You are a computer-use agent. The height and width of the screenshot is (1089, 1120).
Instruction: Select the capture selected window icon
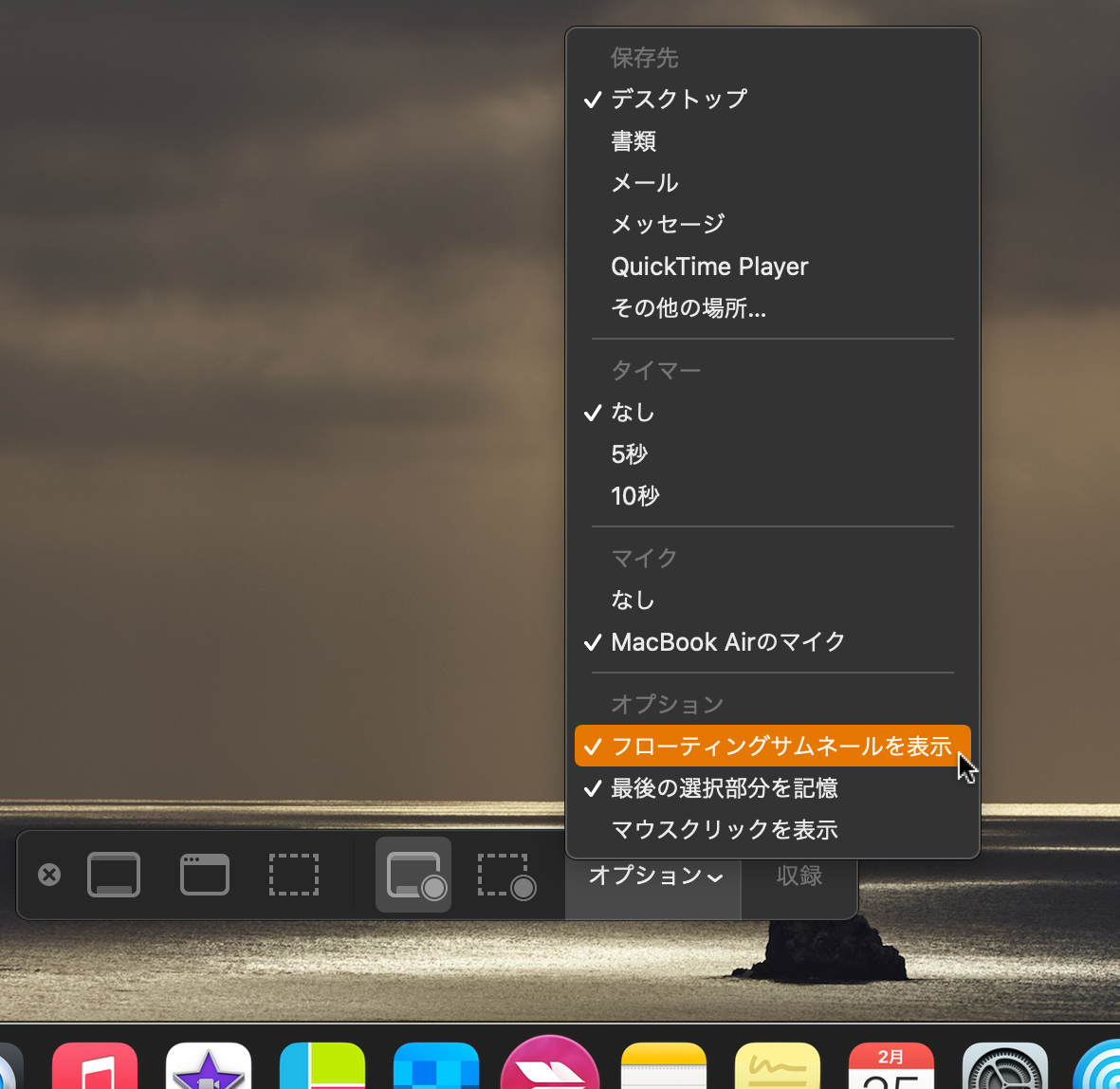click(204, 875)
